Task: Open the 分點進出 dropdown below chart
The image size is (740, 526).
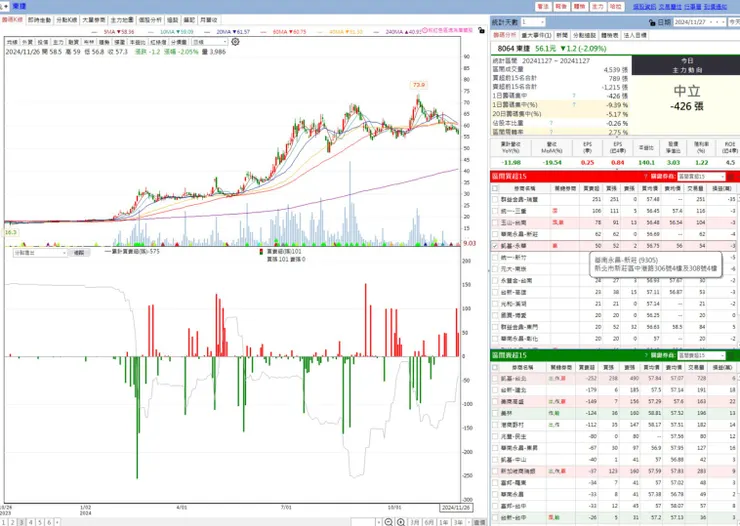Action: tap(40, 253)
